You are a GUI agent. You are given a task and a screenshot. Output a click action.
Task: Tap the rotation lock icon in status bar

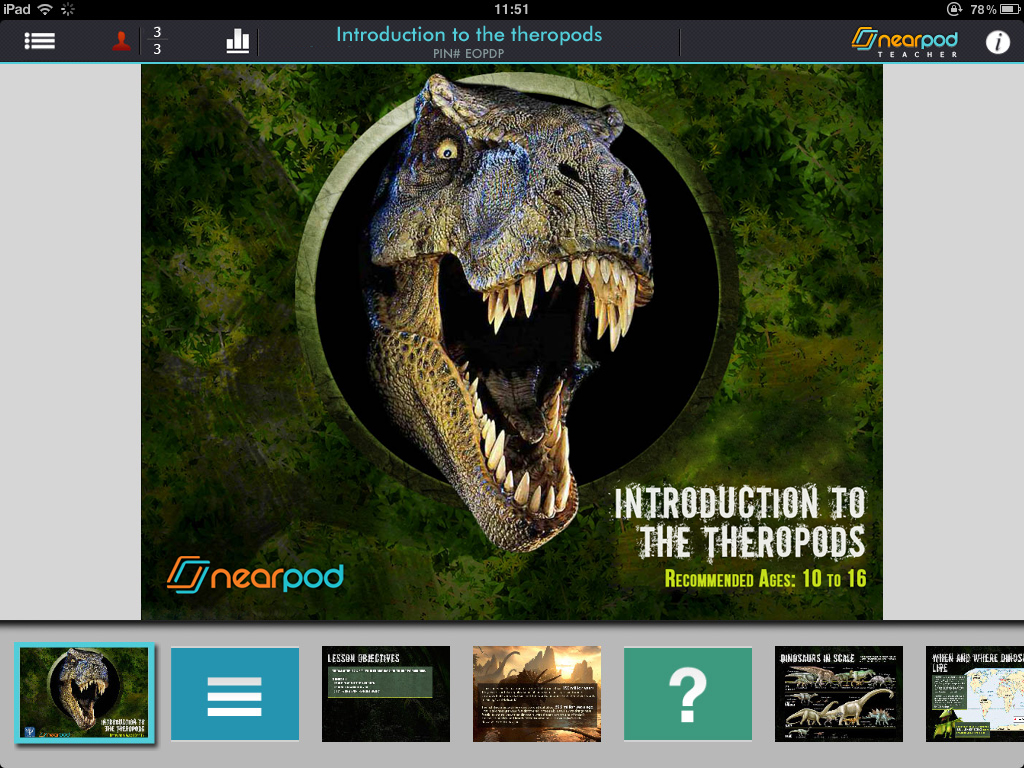click(x=954, y=9)
